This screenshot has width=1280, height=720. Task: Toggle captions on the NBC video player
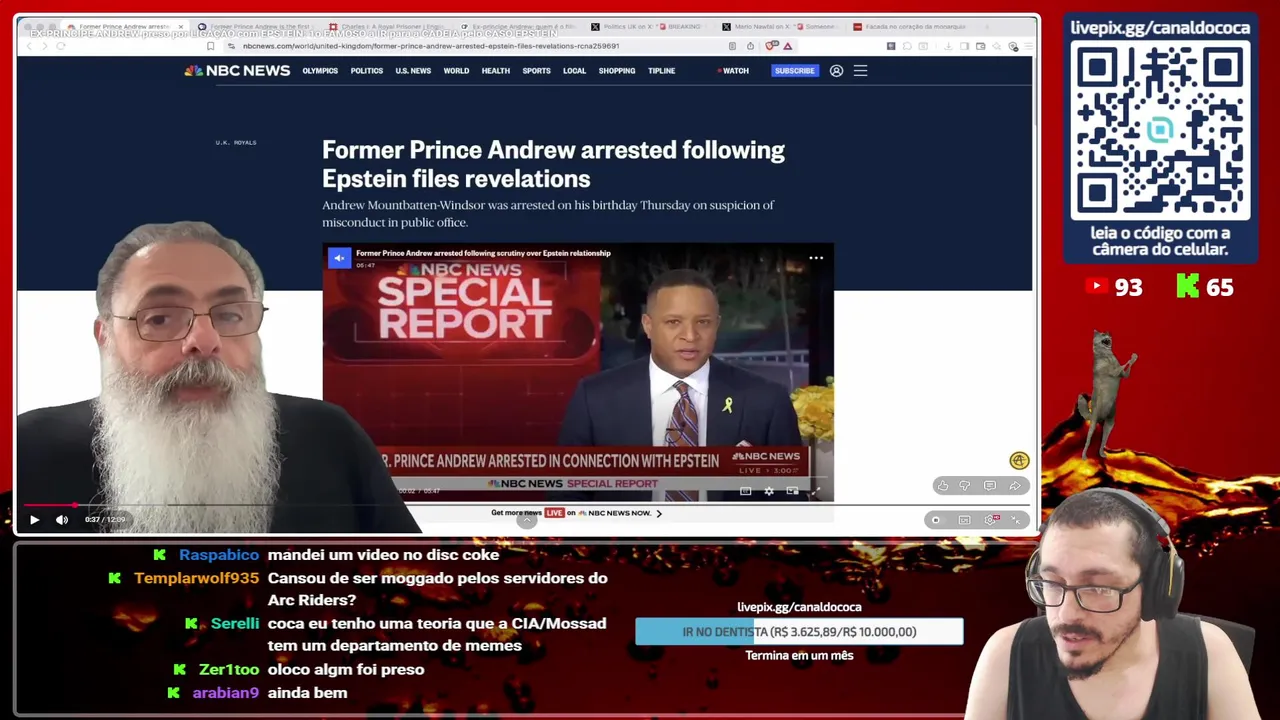click(745, 491)
